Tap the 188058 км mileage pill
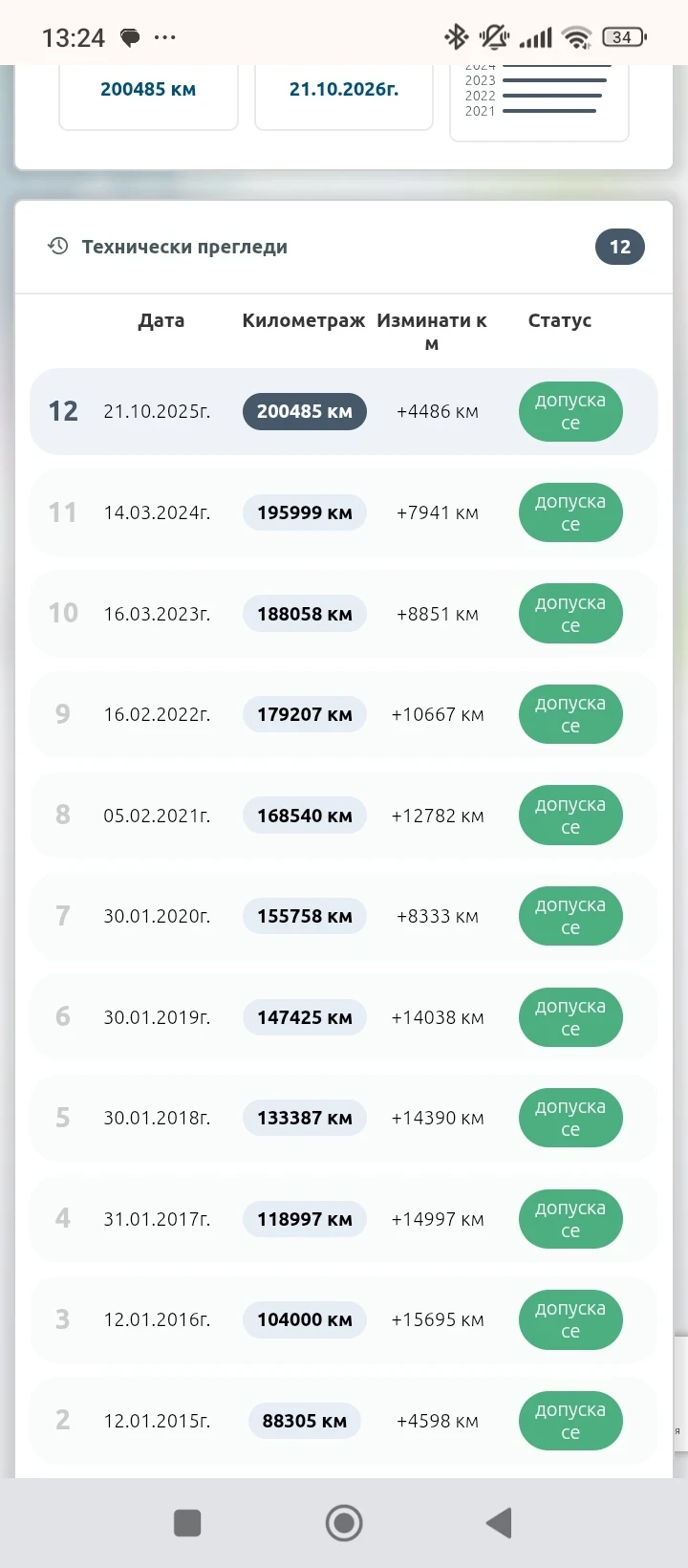 [304, 614]
